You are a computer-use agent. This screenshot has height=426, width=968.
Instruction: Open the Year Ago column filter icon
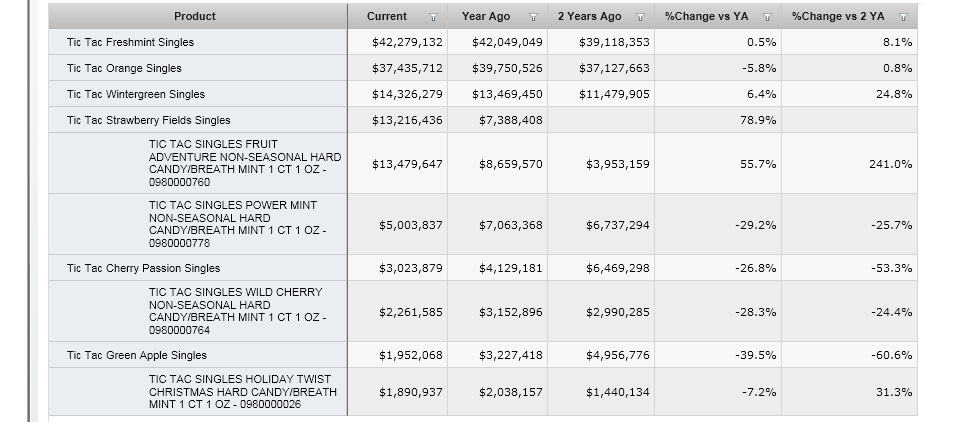click(533, 17)
